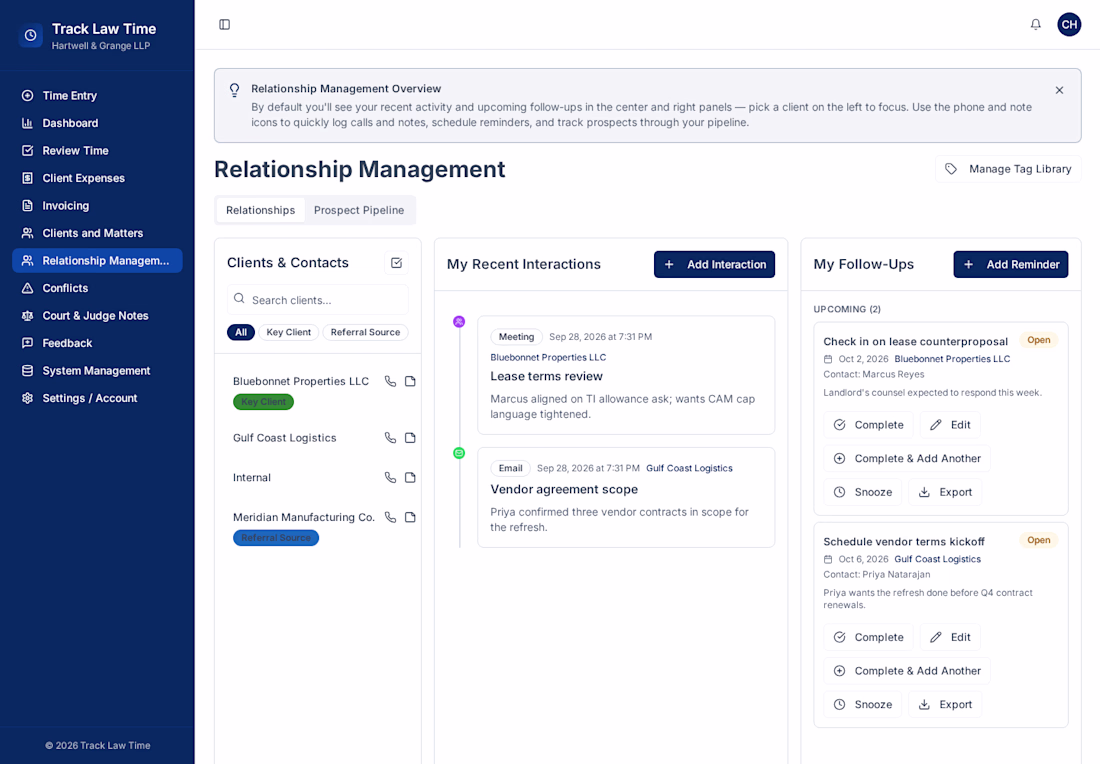Toggle the multi-select checkbox icon in Clients & Contacts

click(396, 263)
